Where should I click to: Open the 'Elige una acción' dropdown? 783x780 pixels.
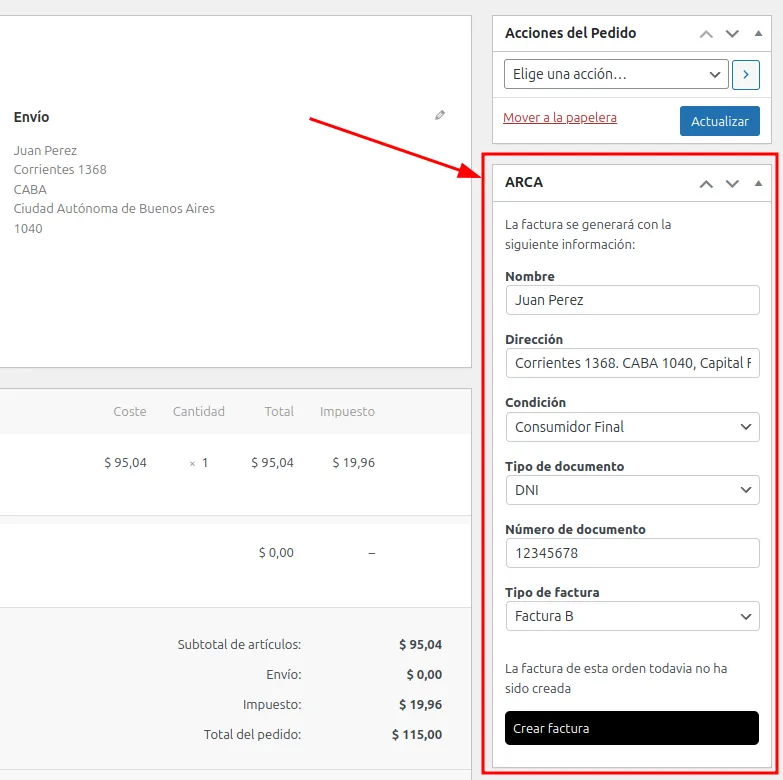(616, 75)
